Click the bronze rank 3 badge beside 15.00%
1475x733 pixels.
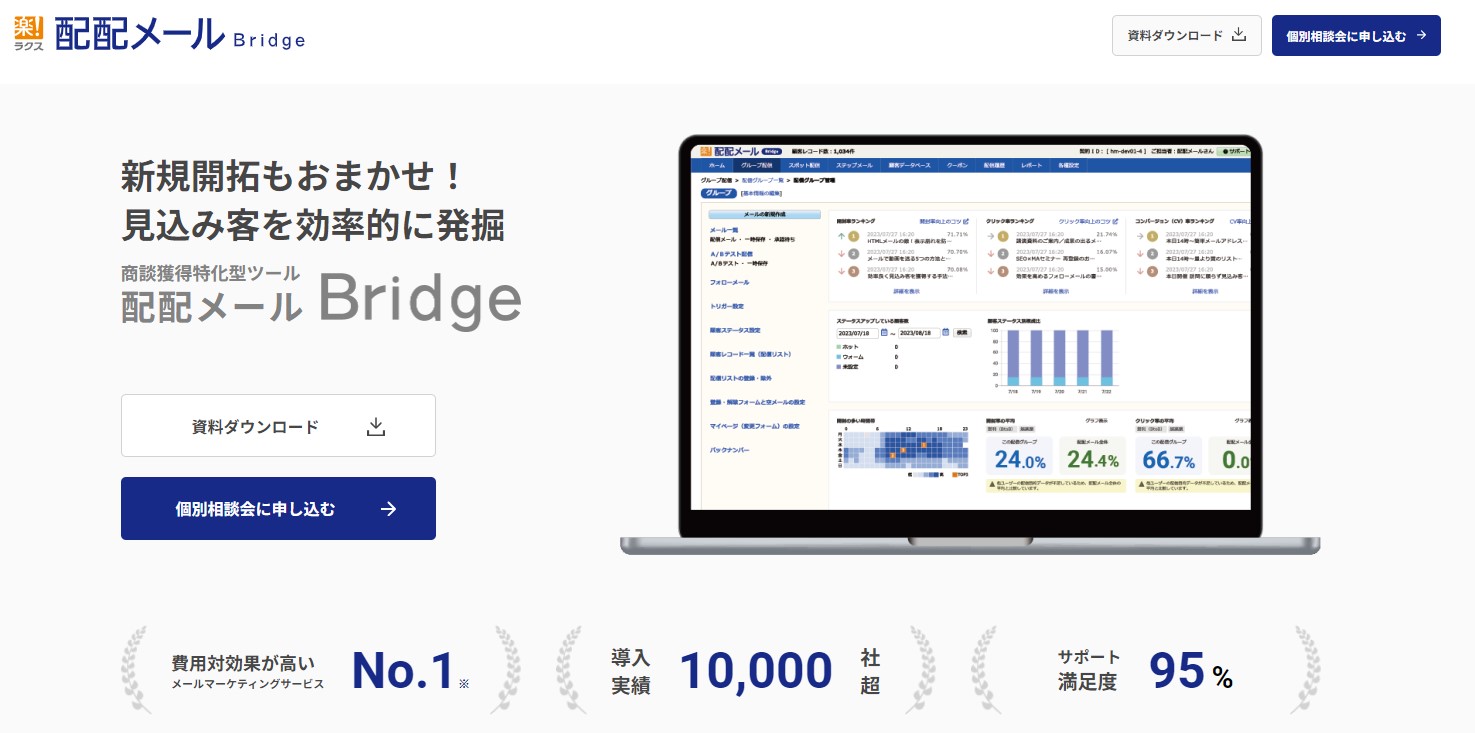point(1003,271)
